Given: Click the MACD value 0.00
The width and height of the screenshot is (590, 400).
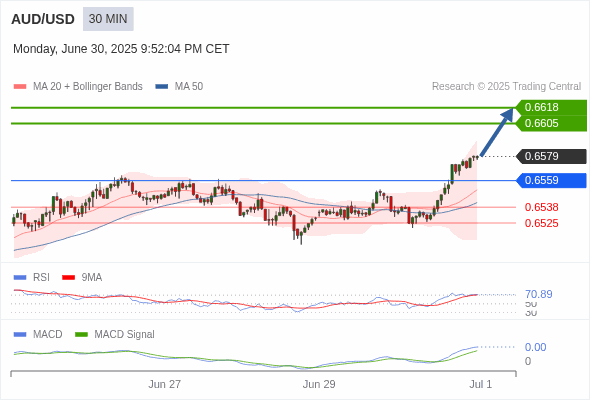Looking at the screenshot, I should [535, 347].
